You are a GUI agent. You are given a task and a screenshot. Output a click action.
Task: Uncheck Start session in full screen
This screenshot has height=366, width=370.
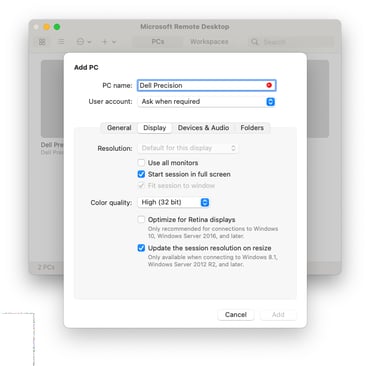click(x=141, y=174)
